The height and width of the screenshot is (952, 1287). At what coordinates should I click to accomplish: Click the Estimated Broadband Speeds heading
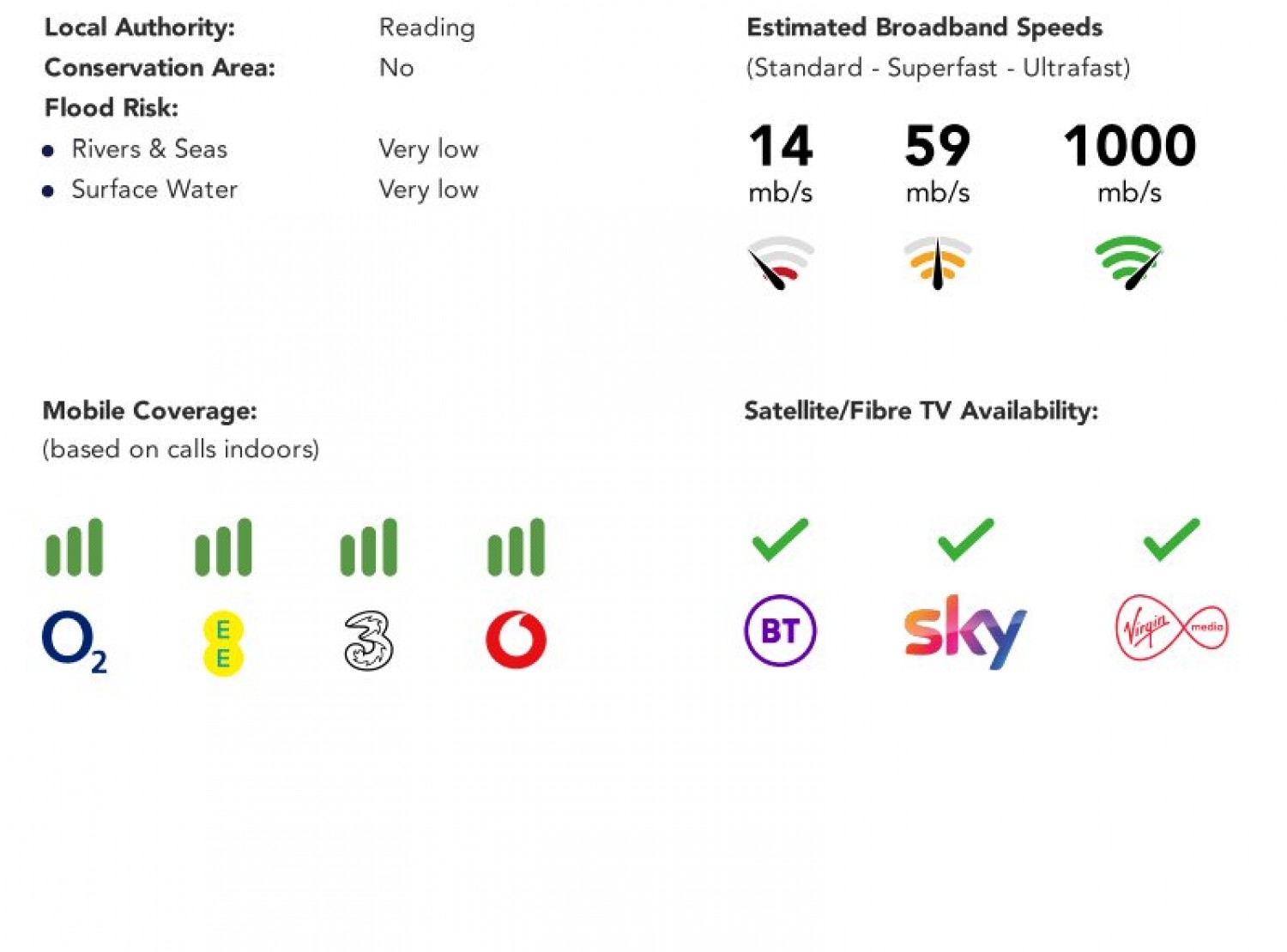pos(924,27)
